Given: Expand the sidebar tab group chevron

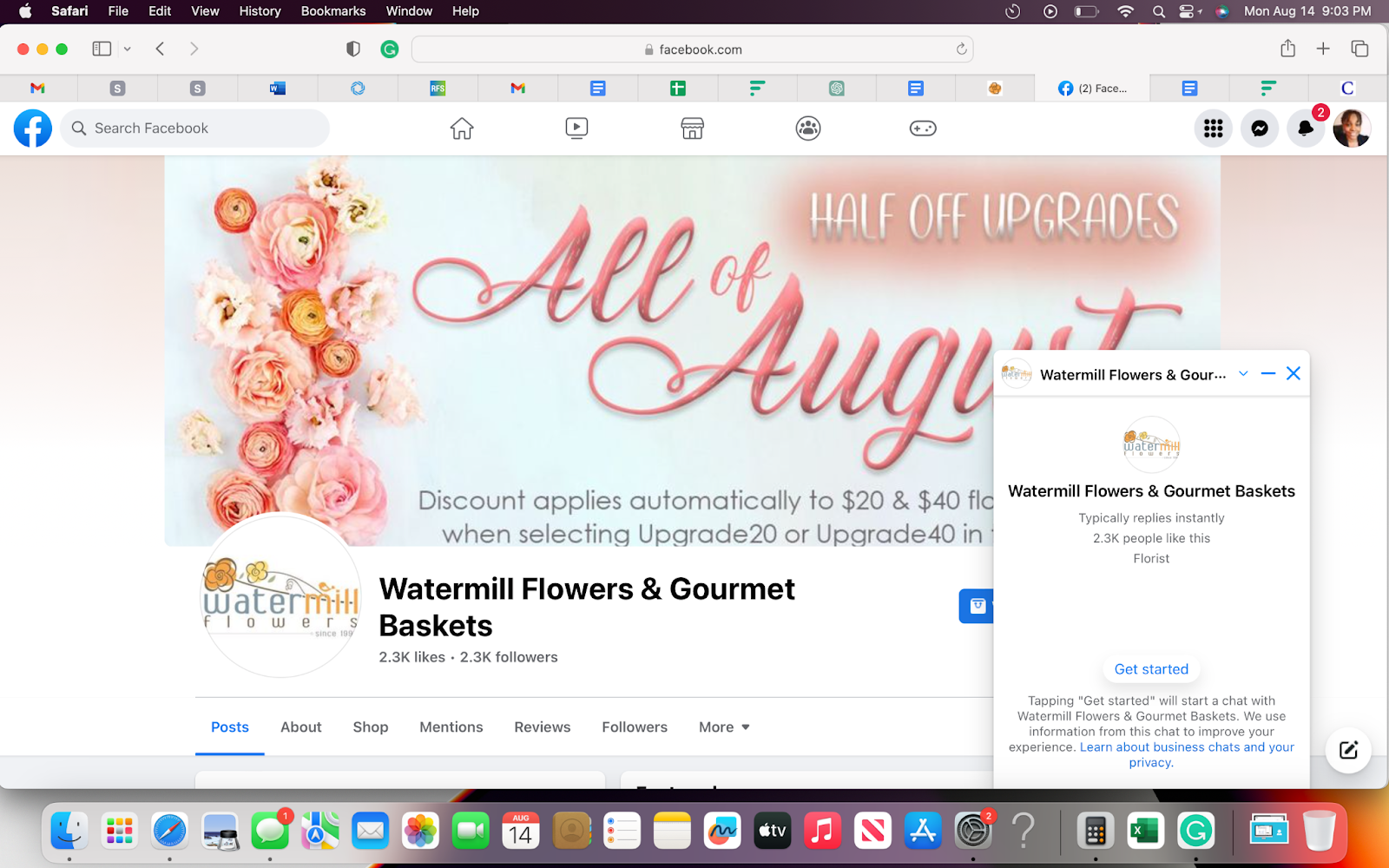Looking at the screenshot, I should point(128,49).
